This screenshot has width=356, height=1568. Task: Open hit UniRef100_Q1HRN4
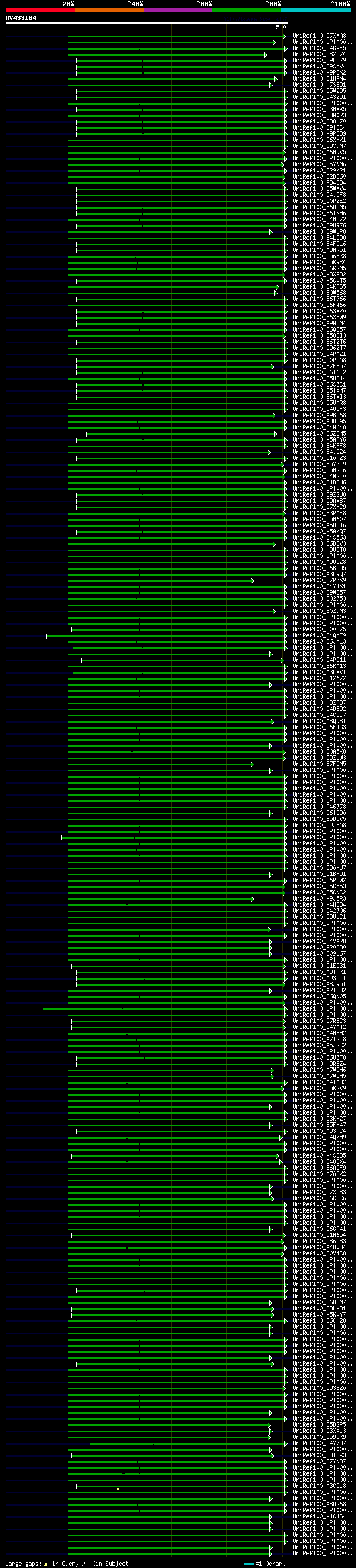tap(319, 78)
